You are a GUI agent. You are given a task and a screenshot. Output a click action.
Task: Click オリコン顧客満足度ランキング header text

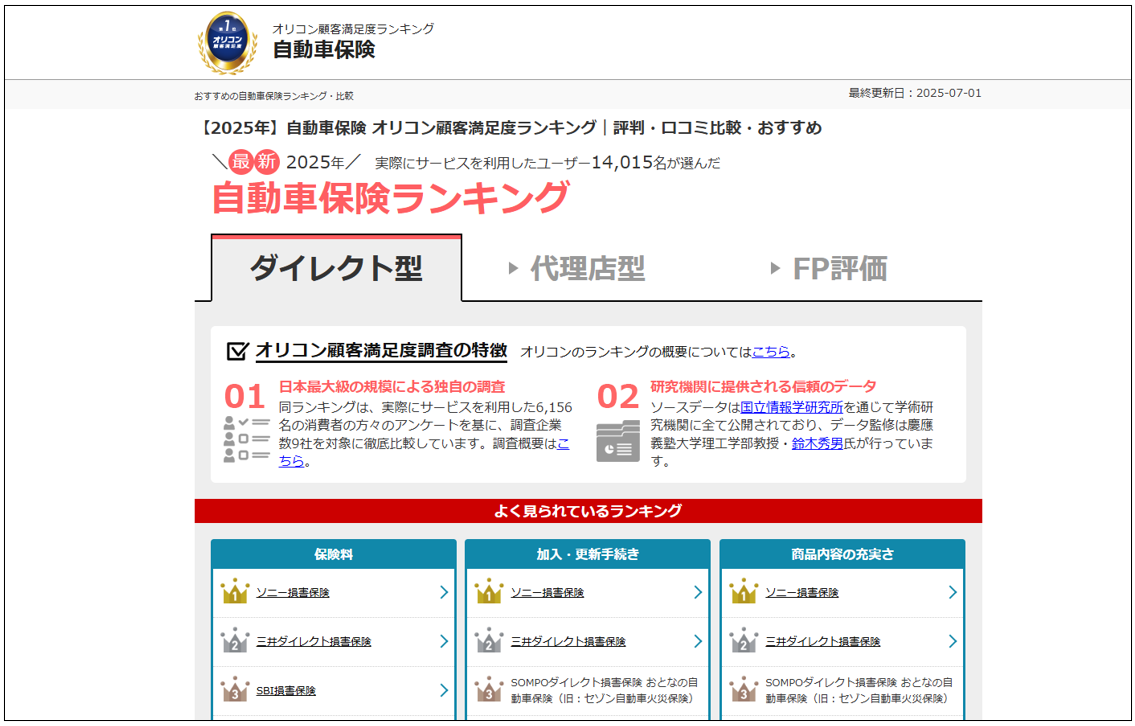pyautogui.click(x=353, y=28)
